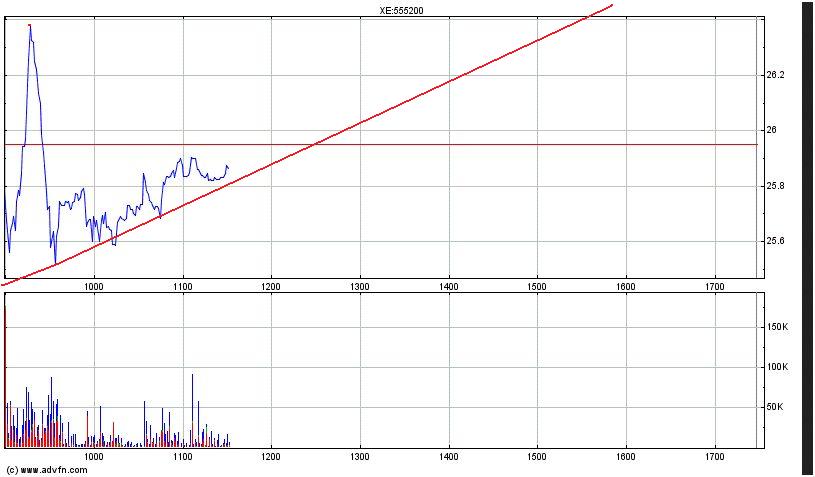Click the red marker at the price peak
Image resolution: width=815 pixels, height=477 pixels.
30,24
